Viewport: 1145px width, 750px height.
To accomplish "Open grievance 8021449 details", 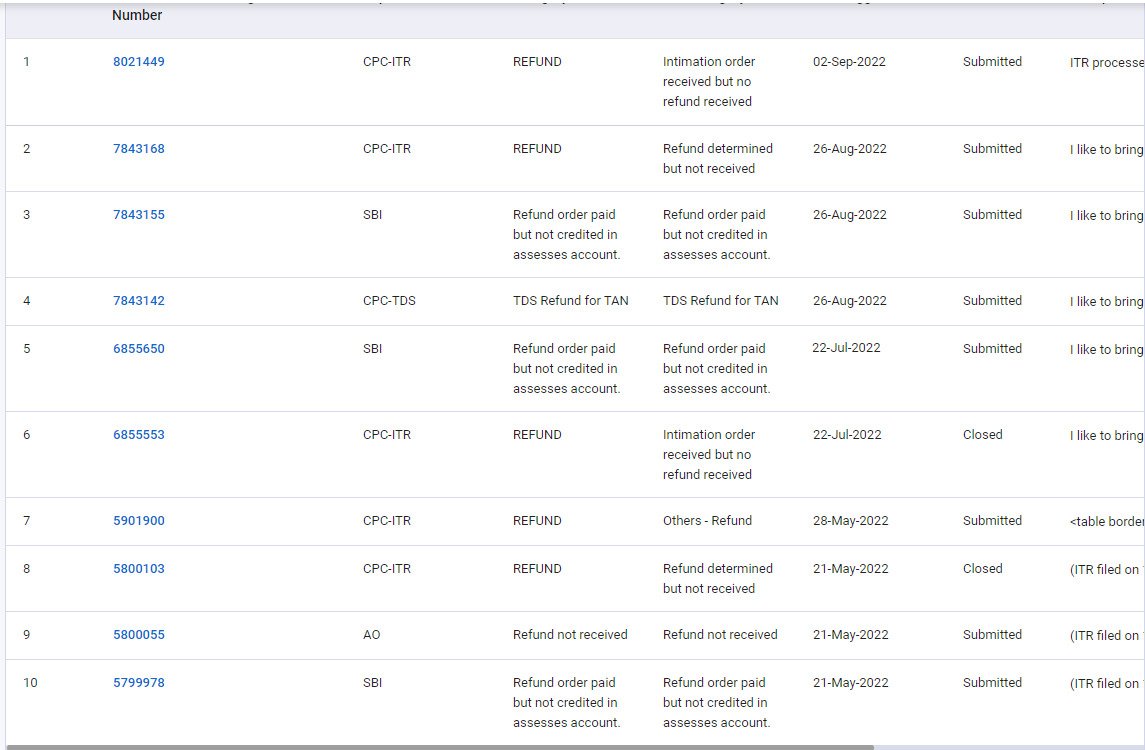I will pos(137,61).
